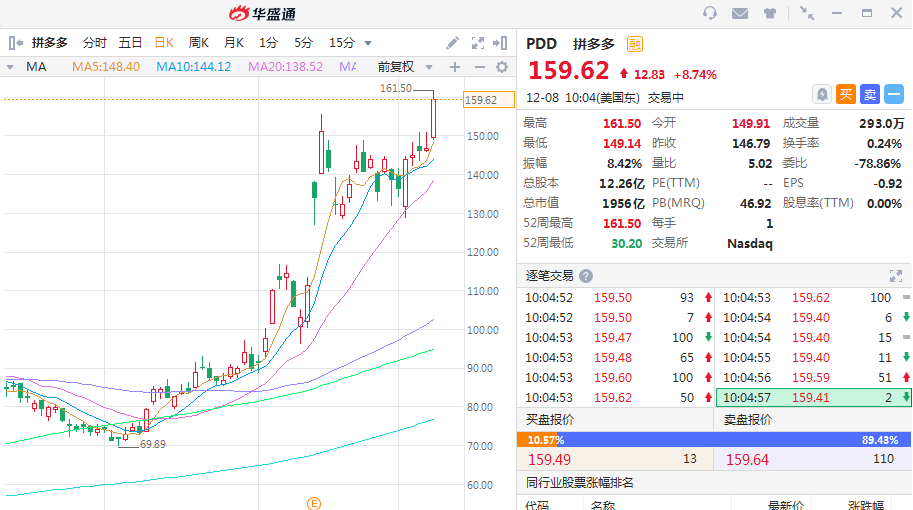
Task: Collapse window with shrink arrows icon
Action: point(806,13)
